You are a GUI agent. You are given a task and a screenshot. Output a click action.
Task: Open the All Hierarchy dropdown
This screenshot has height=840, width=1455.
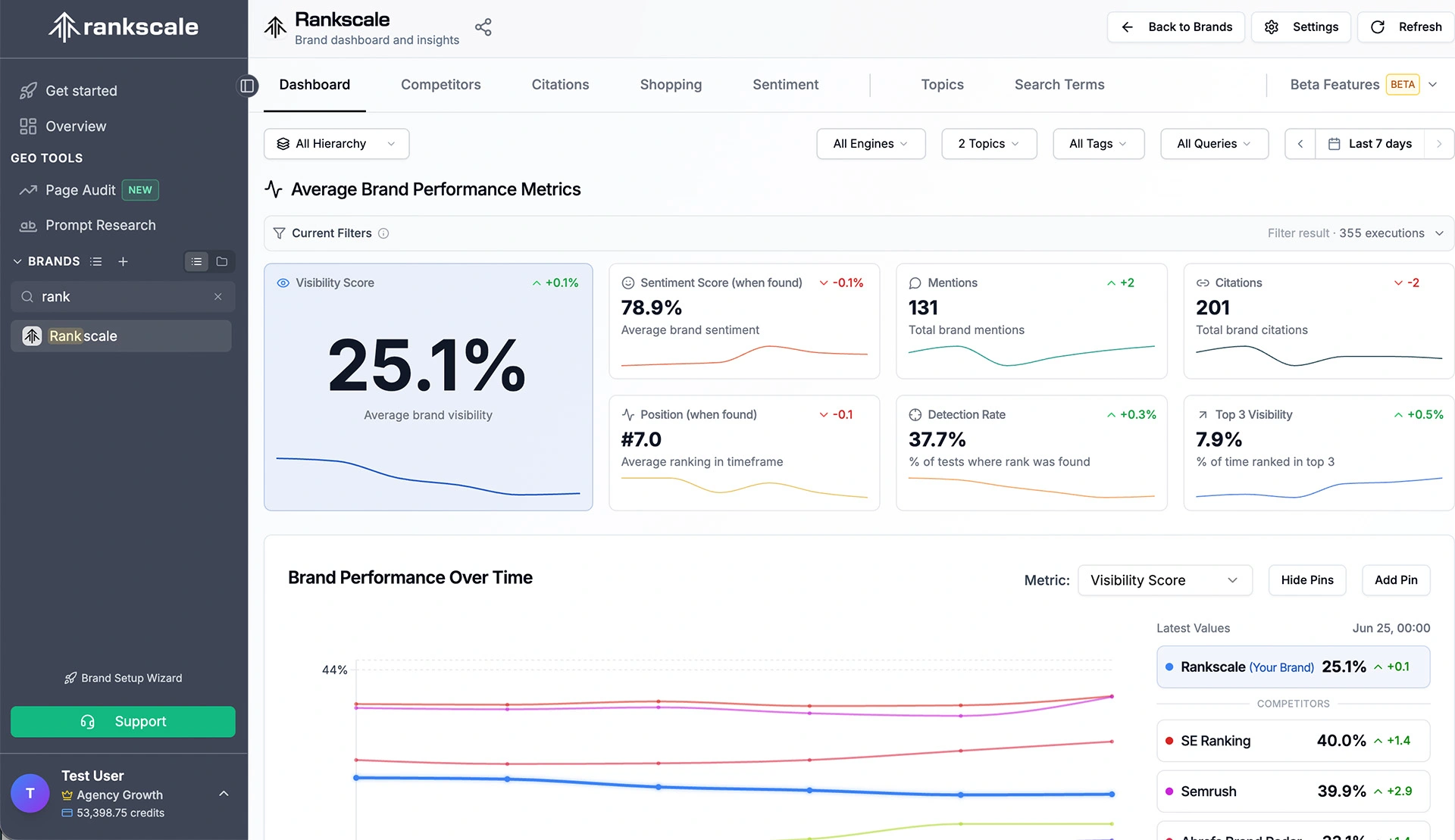click(x=336, y=144)
